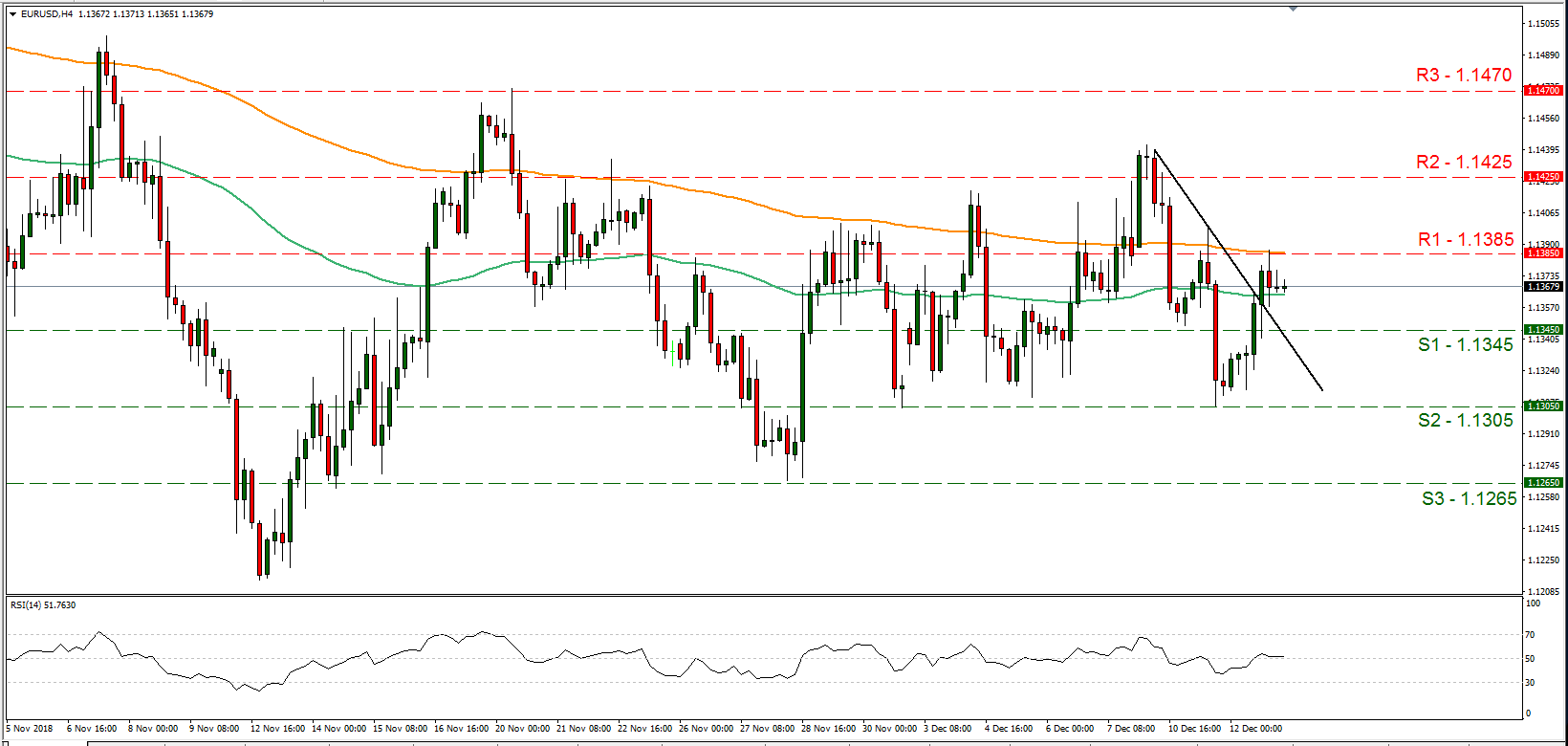Click the 22 Nov 16:00 time label
Image resolution: width=1568 pixels, height=746 pixels.
[644, 729]
